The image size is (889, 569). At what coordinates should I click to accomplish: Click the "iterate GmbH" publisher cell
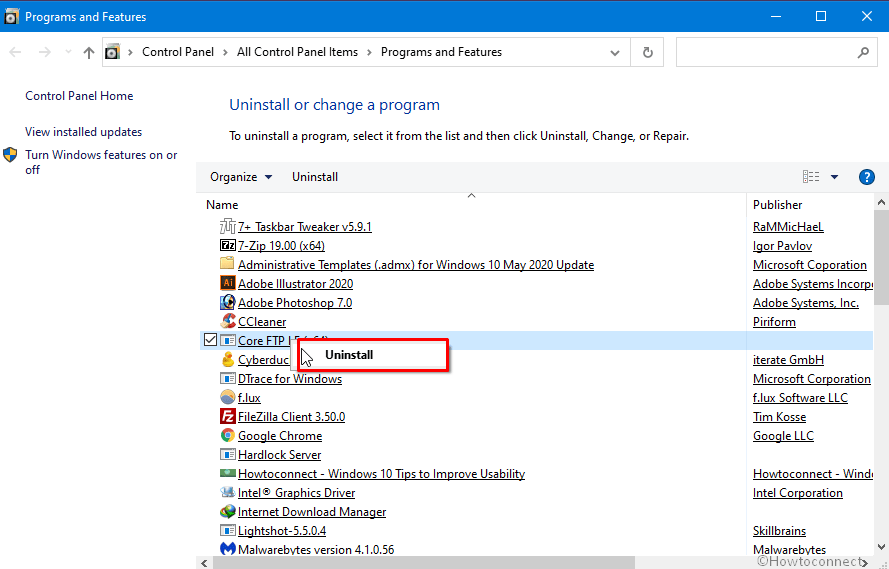(788, 360)
